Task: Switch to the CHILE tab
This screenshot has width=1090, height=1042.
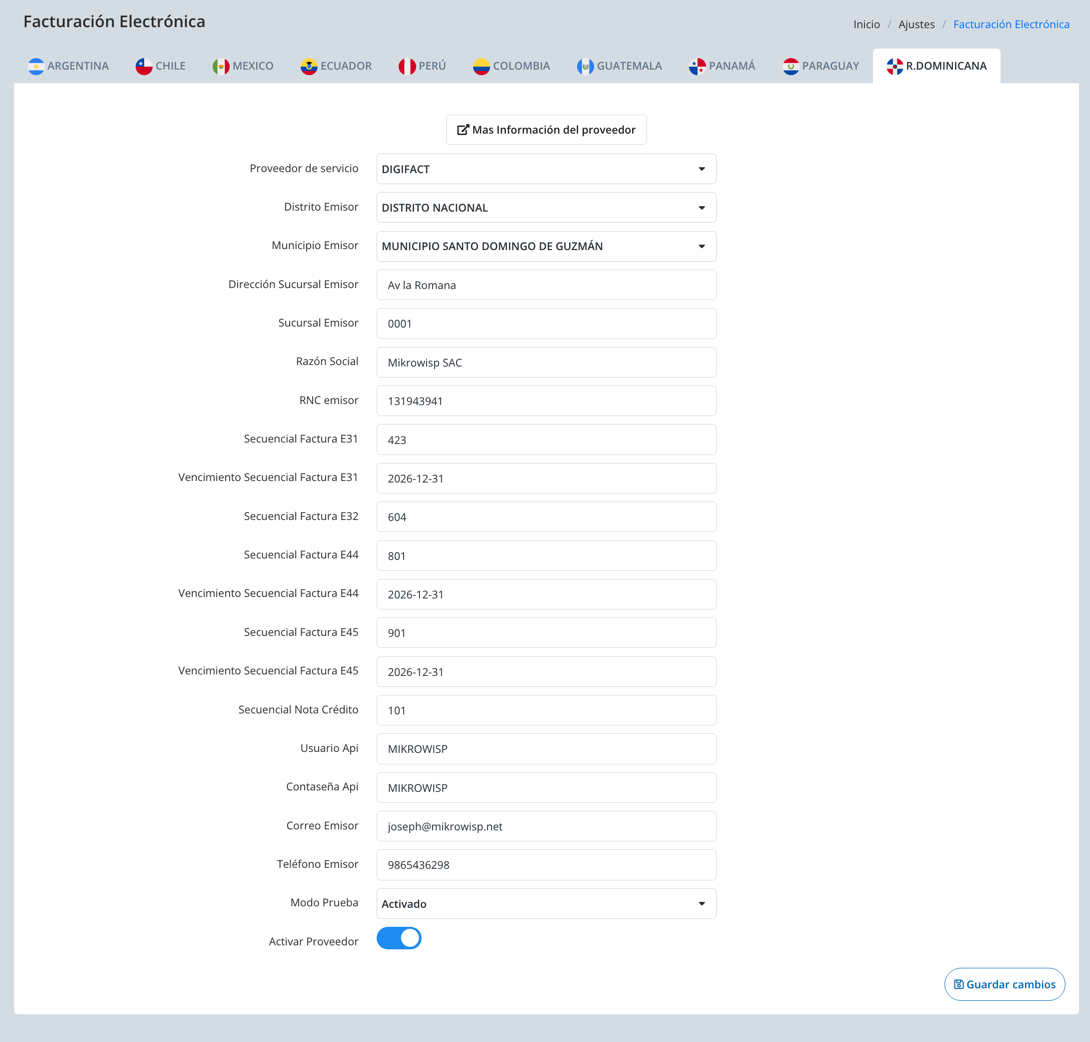Action: 161,66
